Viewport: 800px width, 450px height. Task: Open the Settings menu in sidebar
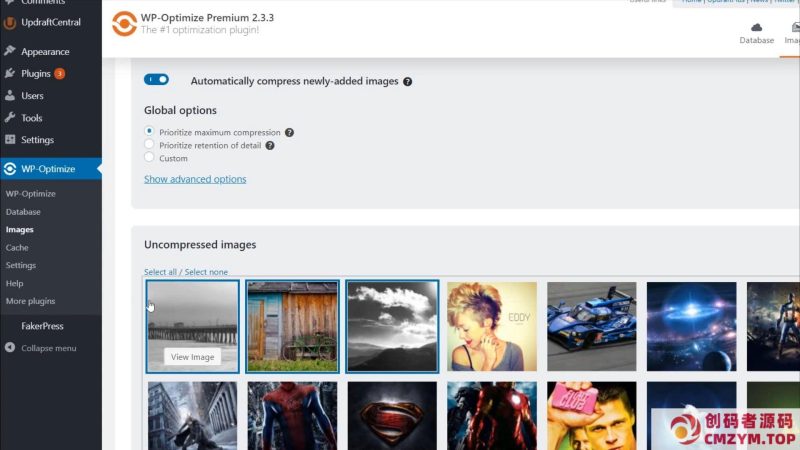(x=37, y=139)
